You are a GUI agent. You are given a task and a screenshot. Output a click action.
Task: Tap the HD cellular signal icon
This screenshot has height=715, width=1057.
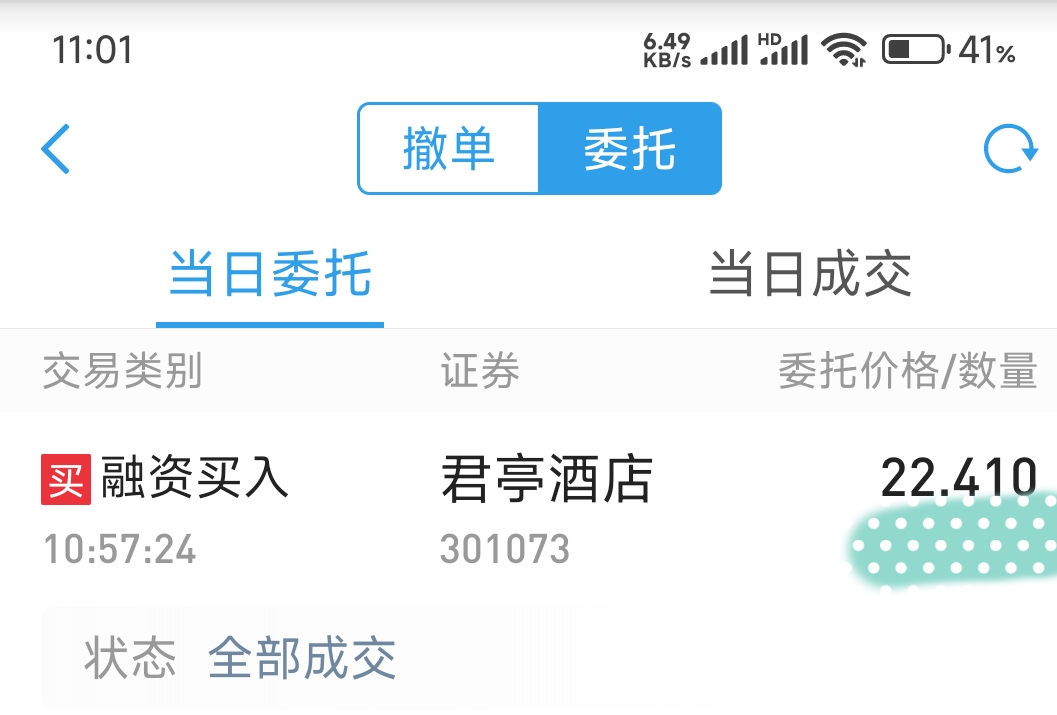783,49
